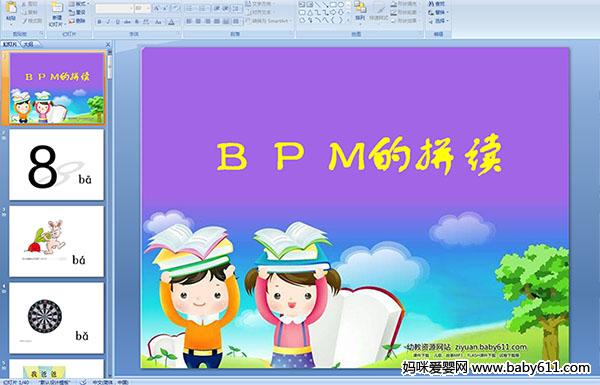600x385 pixels.
Task: Click the Columns icon in paragraph group
Action: (236, 21)
